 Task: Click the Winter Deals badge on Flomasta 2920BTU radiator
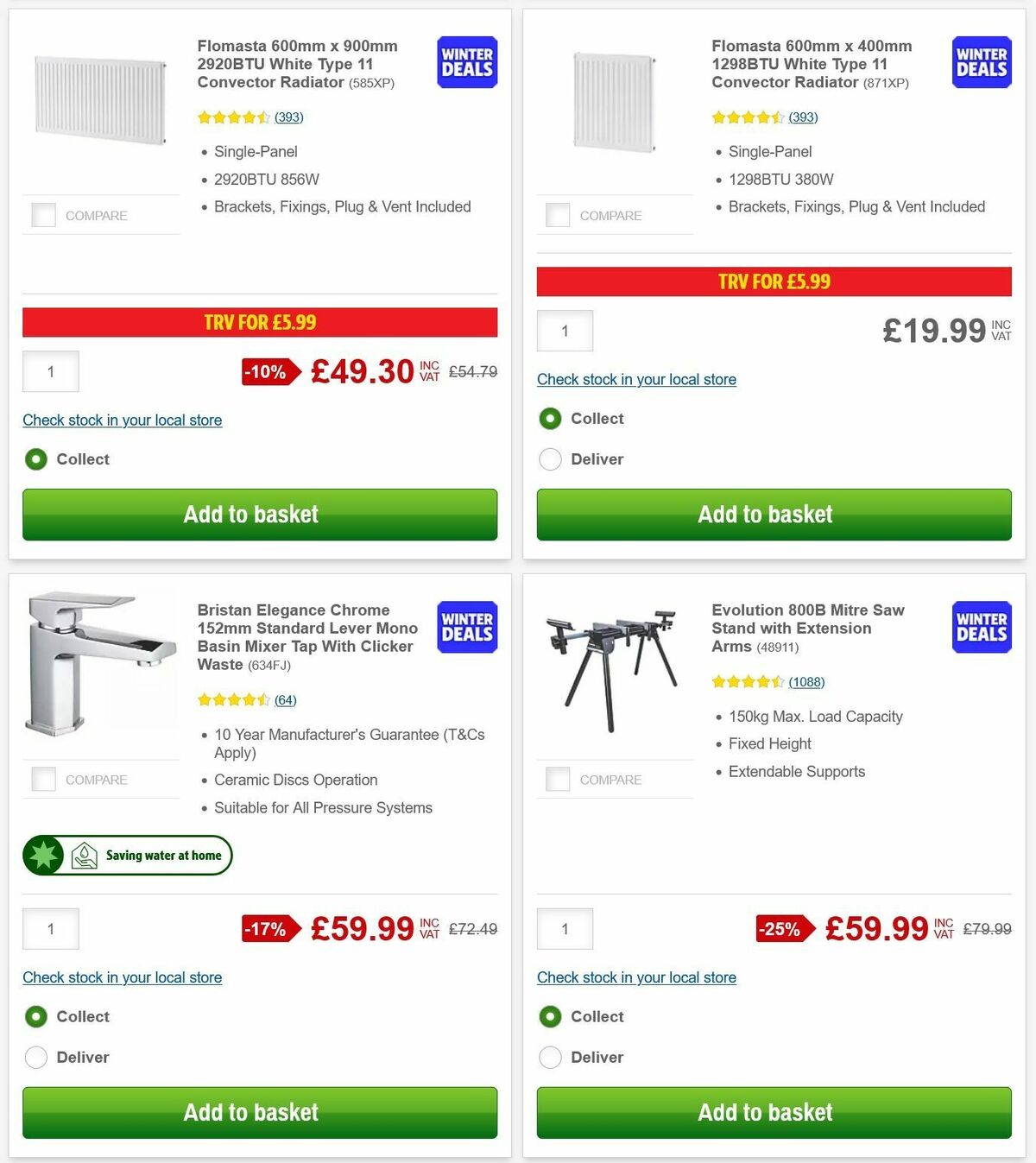[466, 62]
